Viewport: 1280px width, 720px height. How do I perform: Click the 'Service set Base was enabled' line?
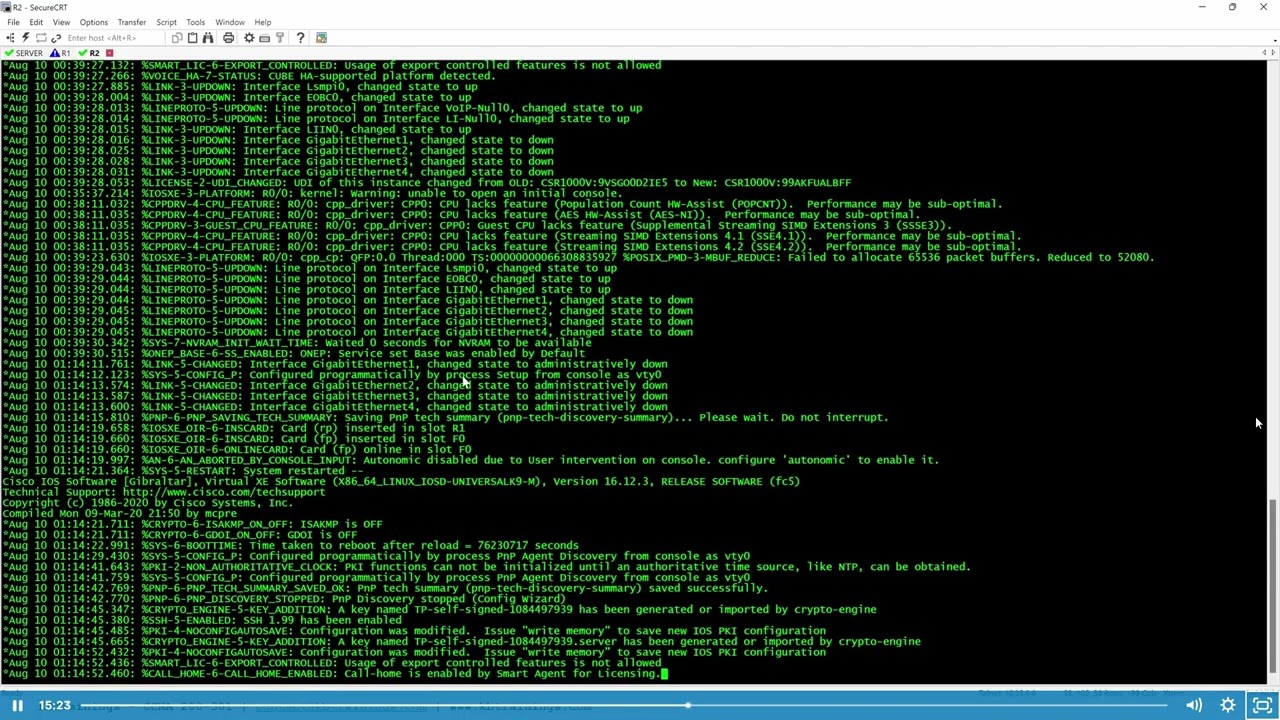(294, 353)
